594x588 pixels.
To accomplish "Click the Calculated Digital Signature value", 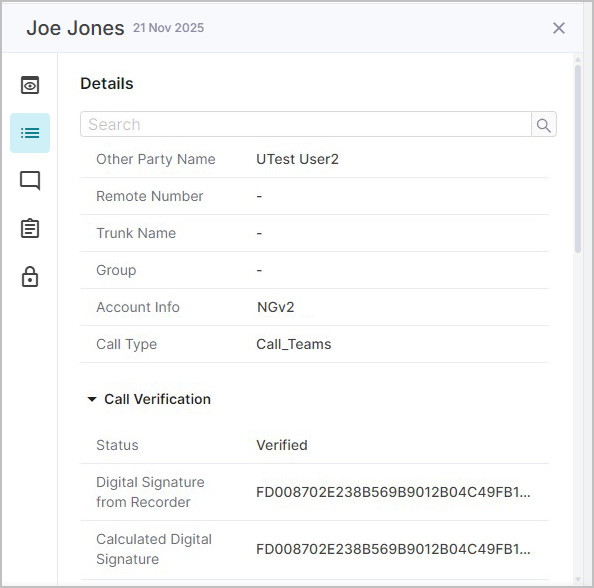I will click(x=393, y=549).
